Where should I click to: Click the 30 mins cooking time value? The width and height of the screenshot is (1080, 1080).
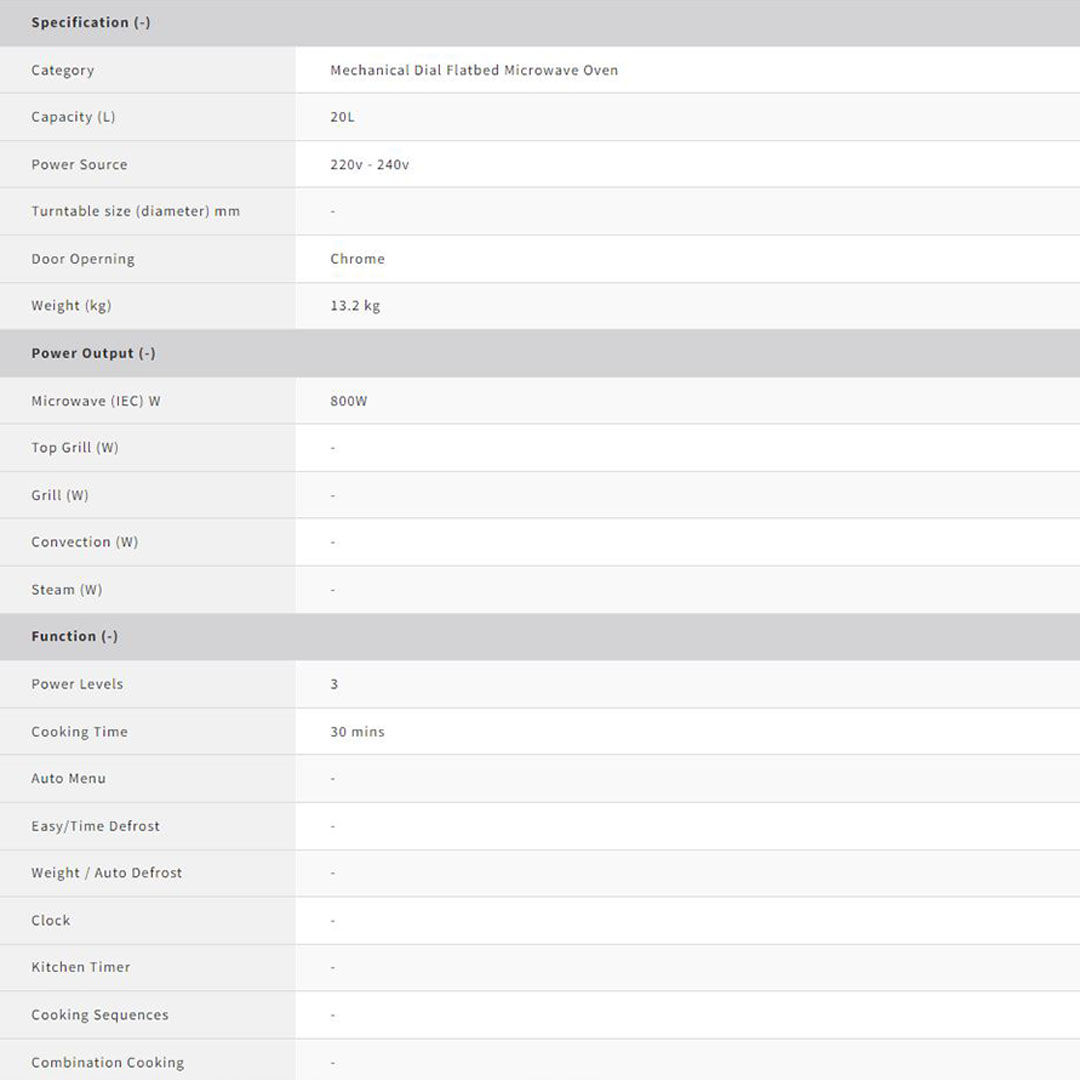click(357, 732)
